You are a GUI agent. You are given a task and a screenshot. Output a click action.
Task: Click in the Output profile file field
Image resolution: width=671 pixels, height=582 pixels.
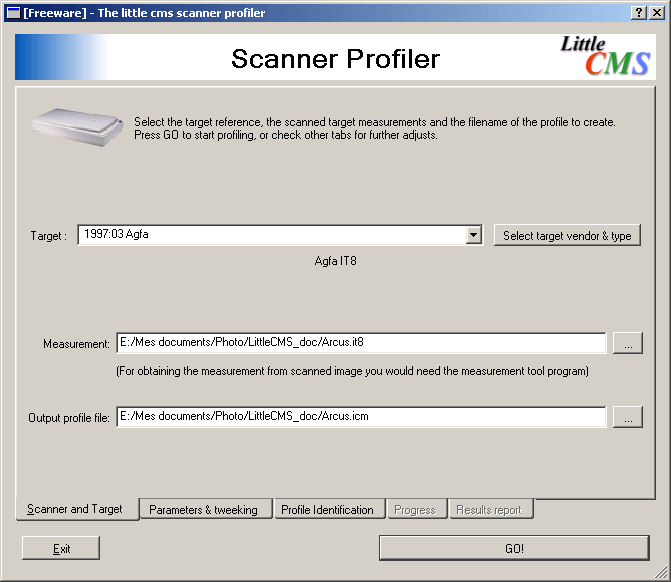pyautogui.click(x=361, y=416)
